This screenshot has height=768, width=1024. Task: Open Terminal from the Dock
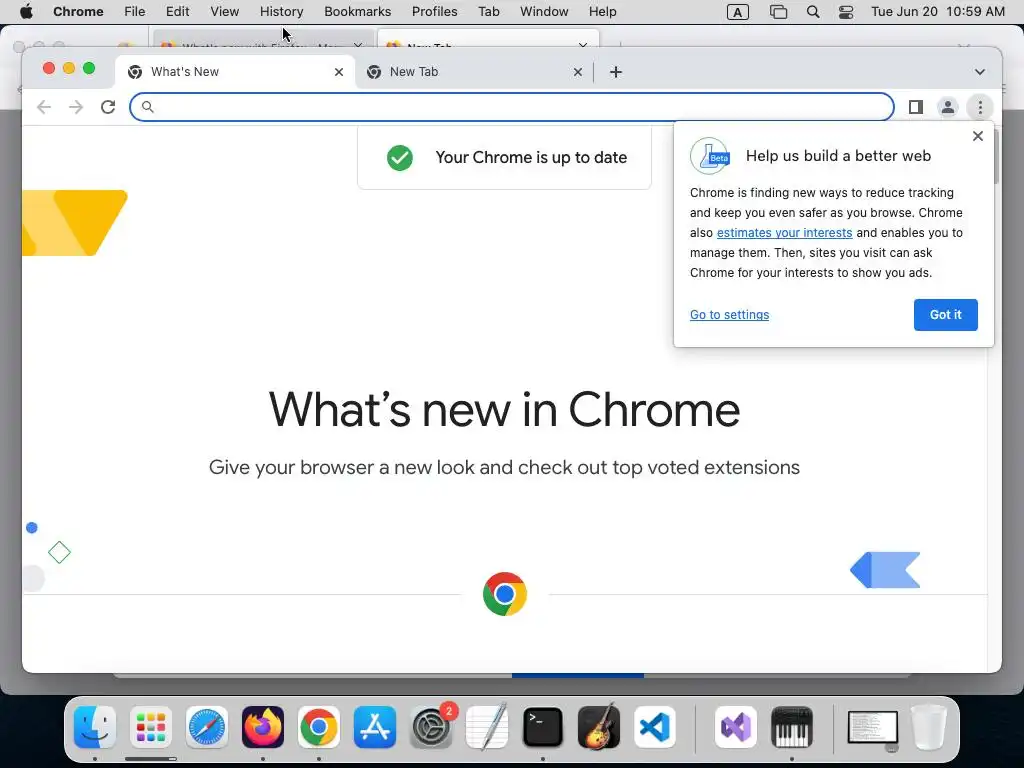[x=543, y=727]
